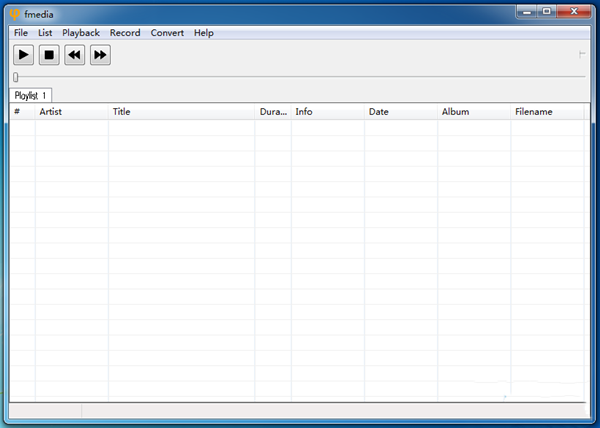
Task: Switch to the Playlist 1 tab
Action: tap(30, 95)
